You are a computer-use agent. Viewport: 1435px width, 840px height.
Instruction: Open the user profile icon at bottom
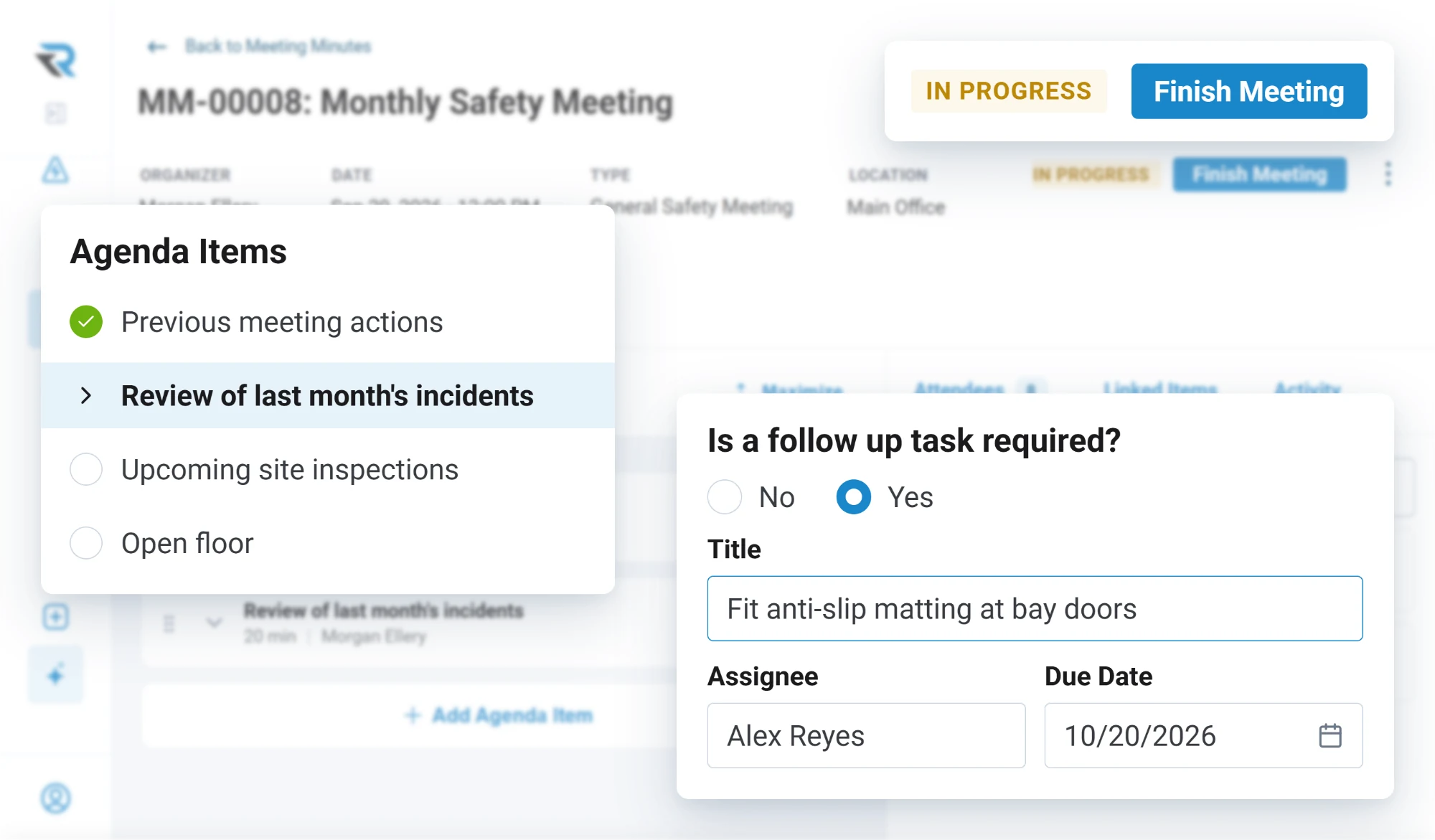[55, 798]
